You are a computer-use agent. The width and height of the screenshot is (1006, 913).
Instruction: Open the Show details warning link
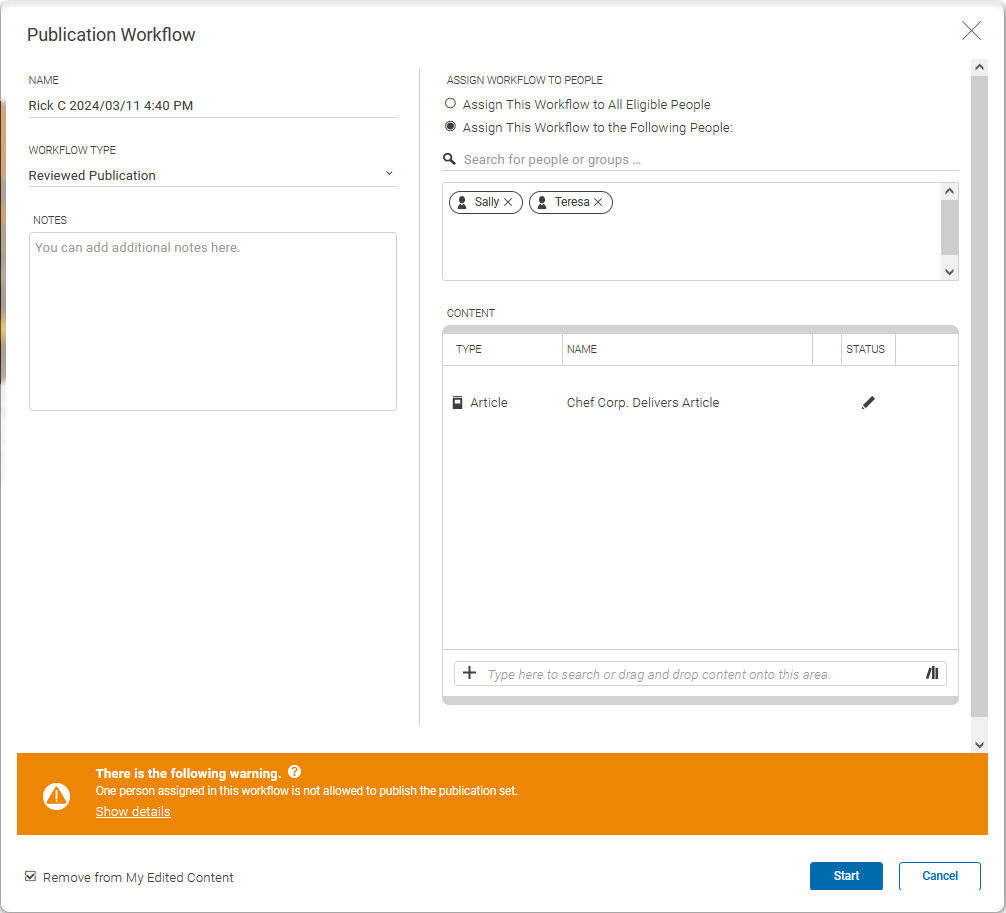point(133,811)
